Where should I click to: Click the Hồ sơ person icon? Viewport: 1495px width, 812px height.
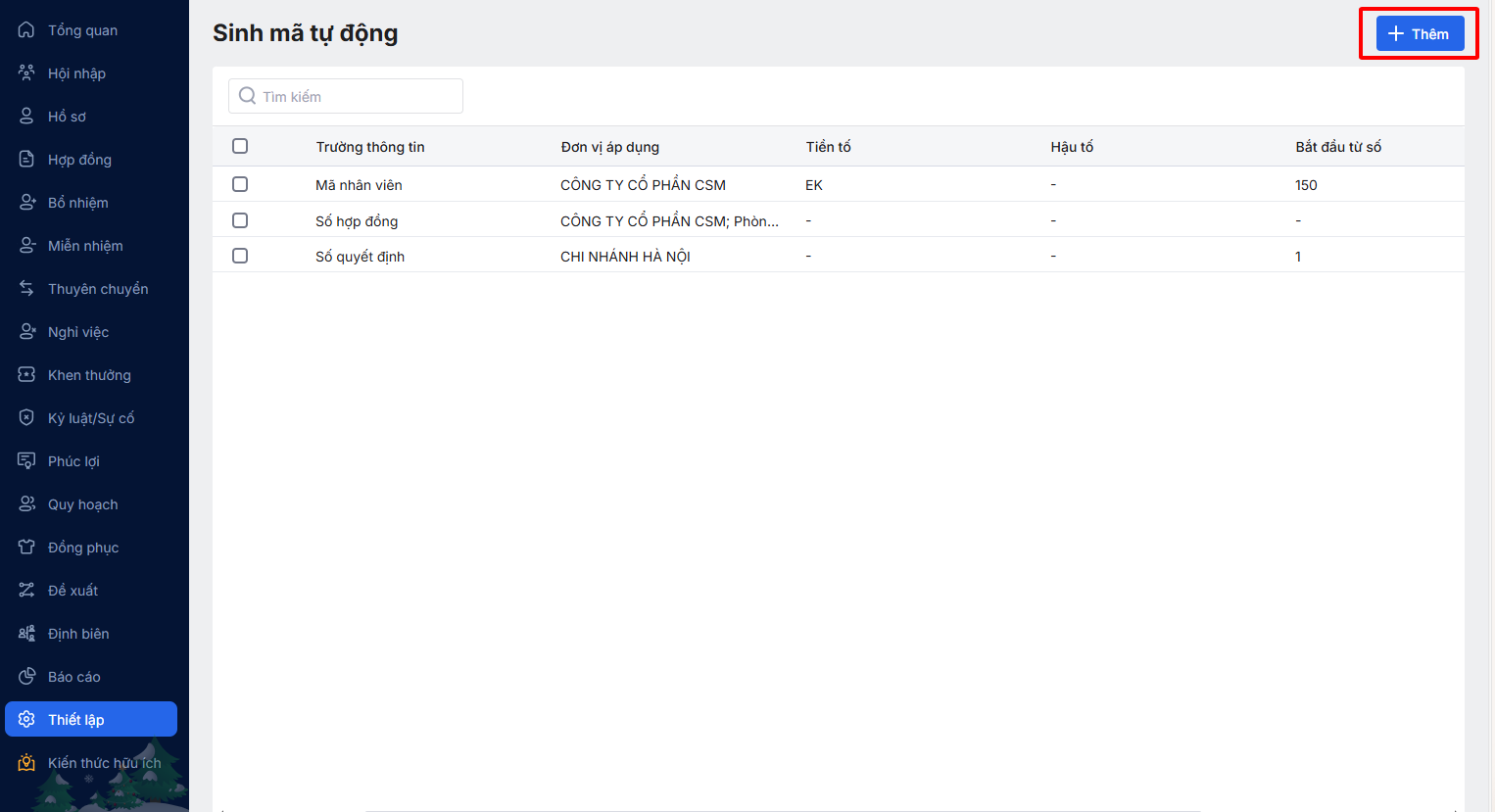[x=26, y=117]
